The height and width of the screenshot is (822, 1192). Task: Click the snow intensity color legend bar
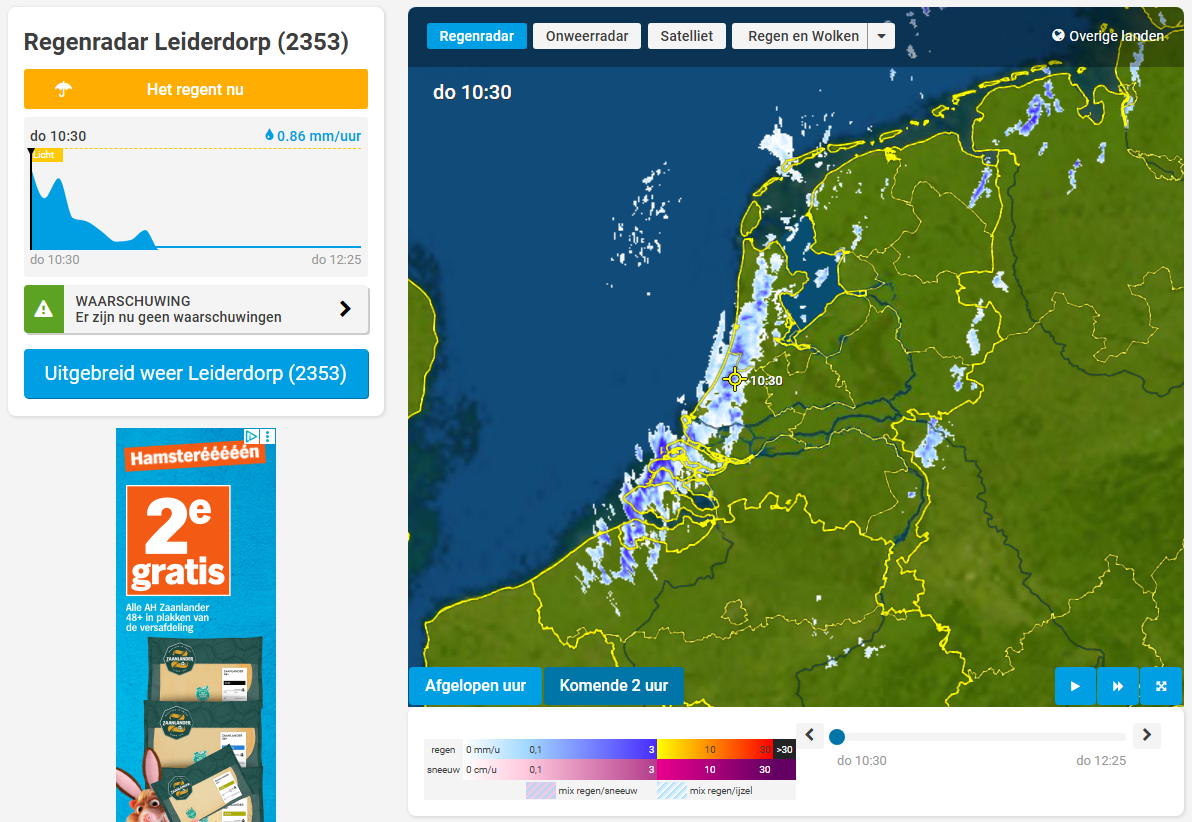coord(631,770)
